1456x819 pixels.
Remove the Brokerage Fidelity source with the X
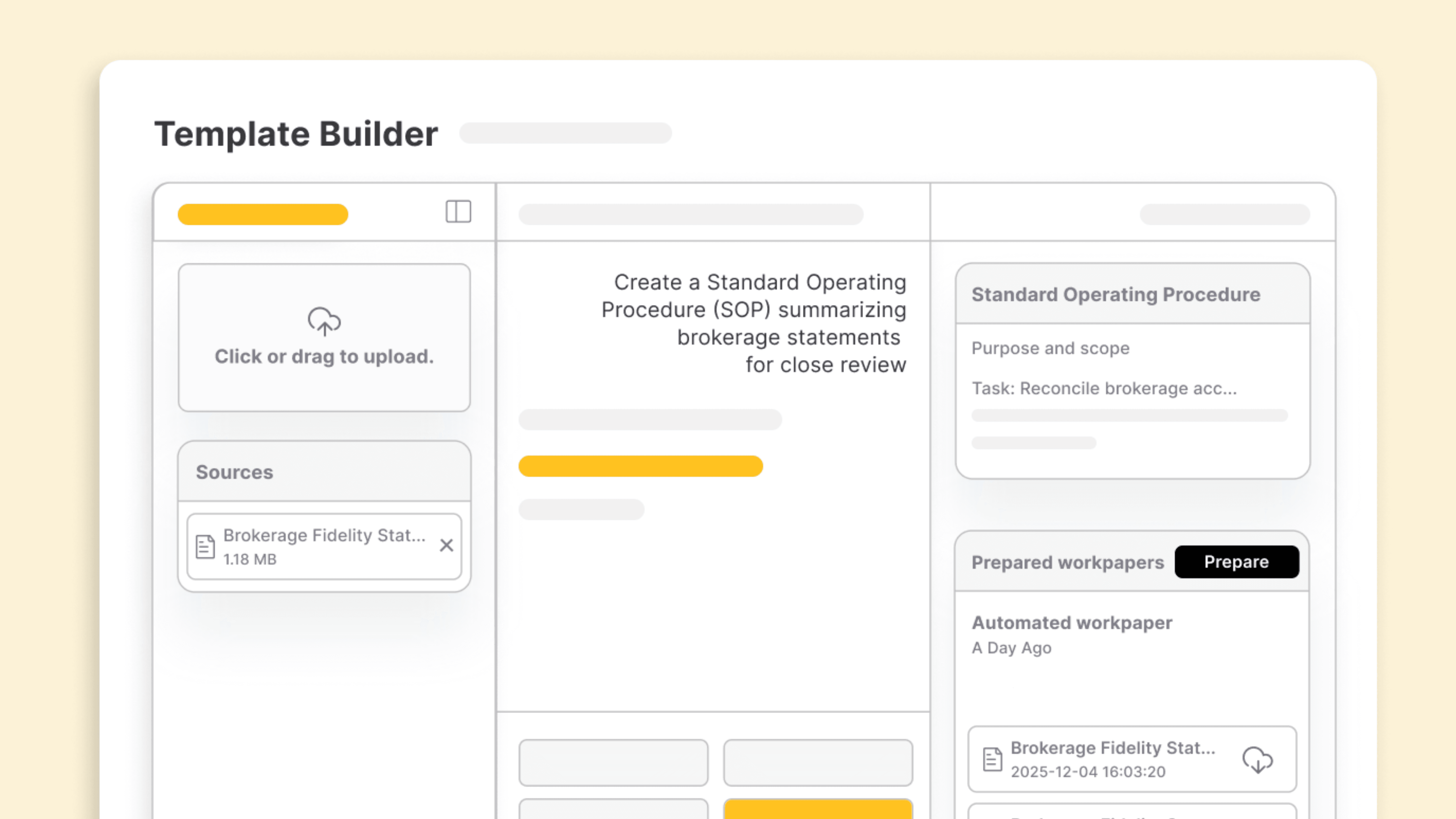pyautogui.click(x=447, y=546)
